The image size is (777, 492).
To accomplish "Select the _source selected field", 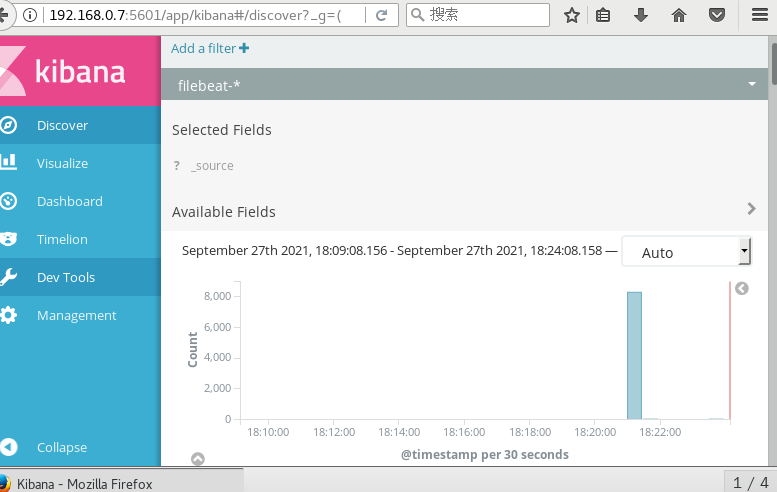I will [212, 166].
